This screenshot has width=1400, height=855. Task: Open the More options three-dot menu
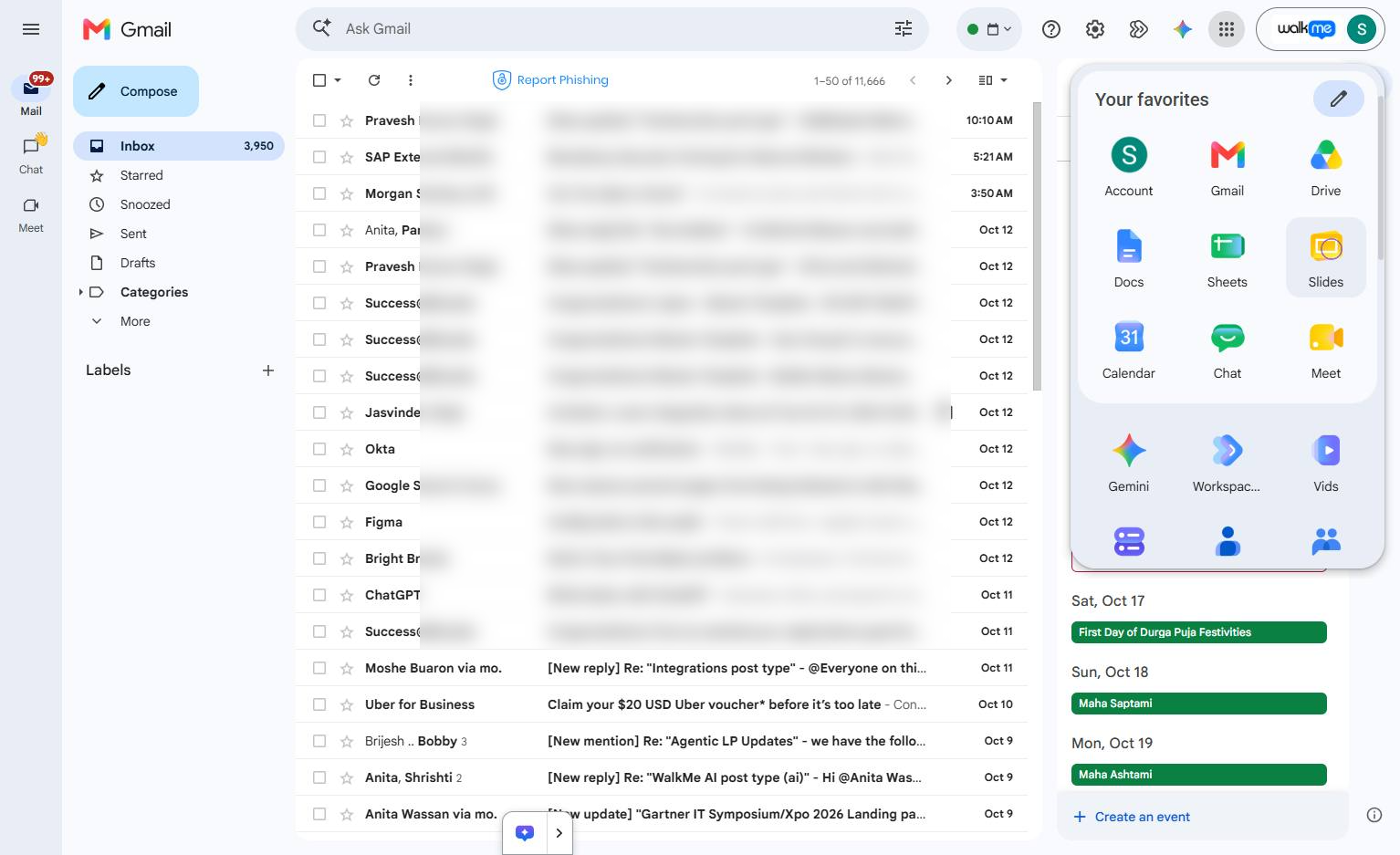point(410,80)
